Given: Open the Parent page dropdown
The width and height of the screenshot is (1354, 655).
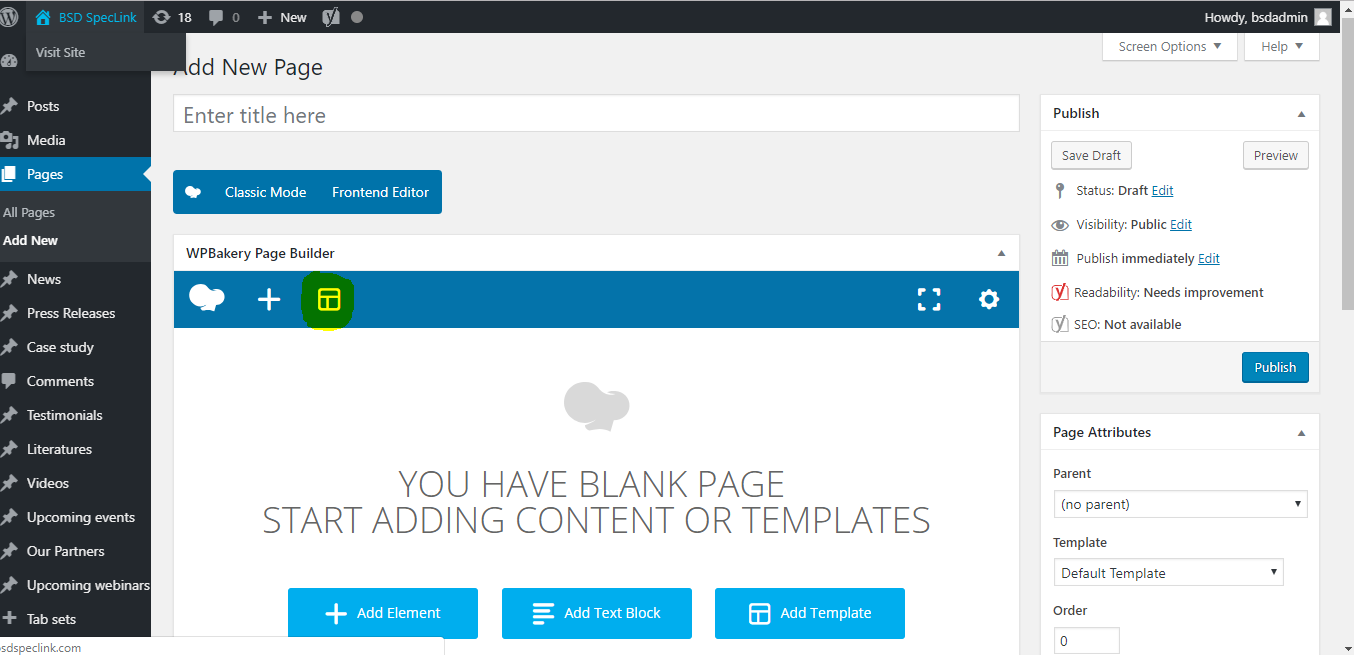Looking at the screenshot, I should pyautogui.click(x=1180, y=504).
